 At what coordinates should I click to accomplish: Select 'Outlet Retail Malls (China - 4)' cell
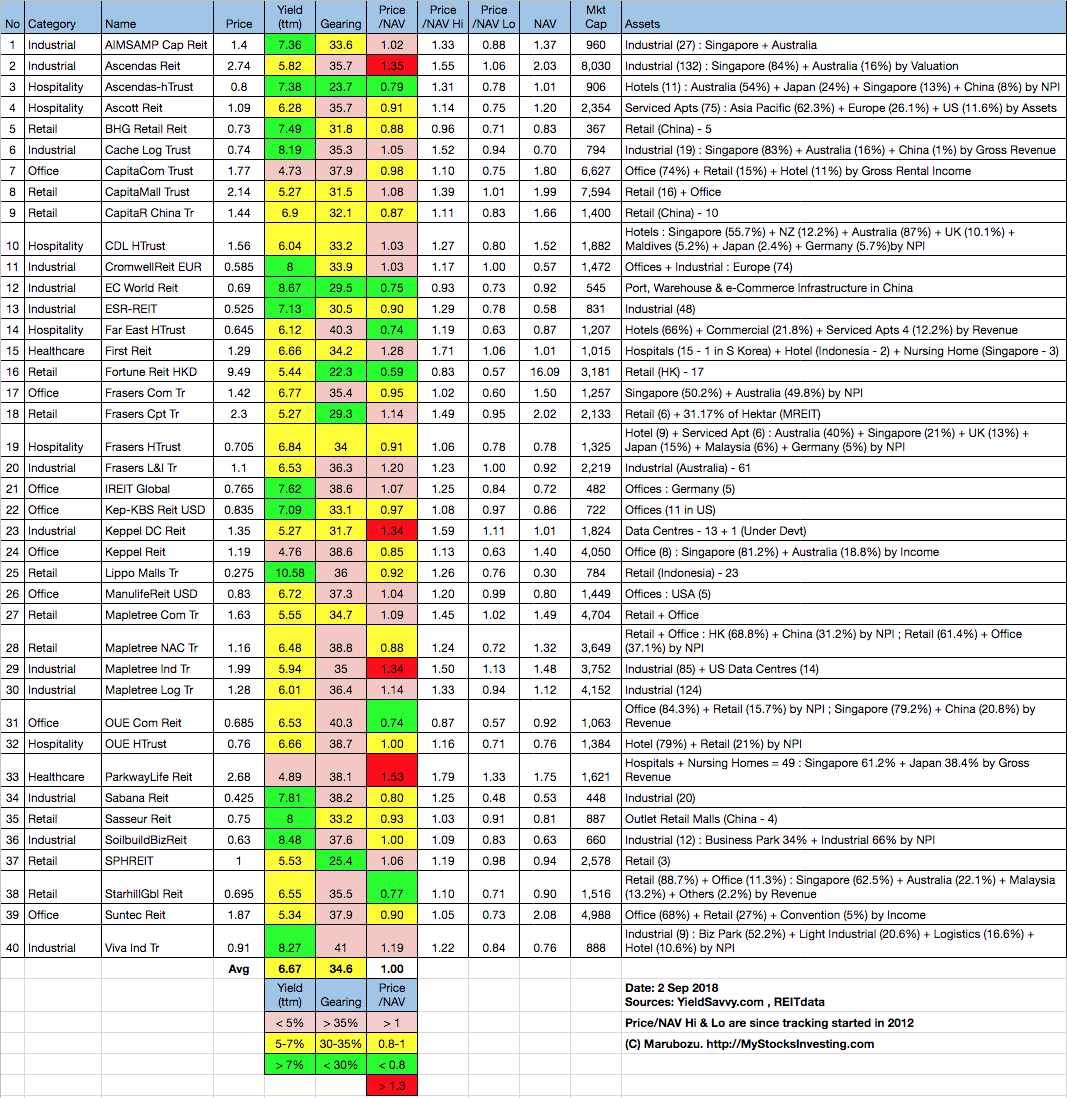coord(844,819)
